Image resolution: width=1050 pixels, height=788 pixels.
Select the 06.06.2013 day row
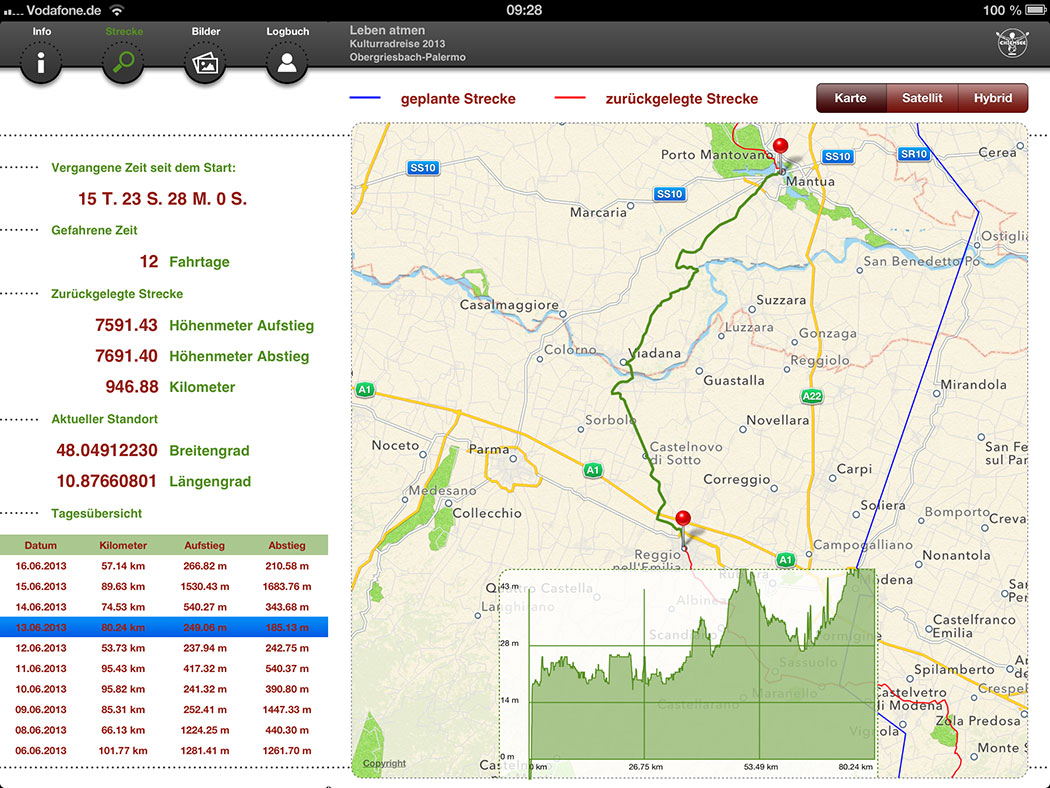click(x=164, y=751)
